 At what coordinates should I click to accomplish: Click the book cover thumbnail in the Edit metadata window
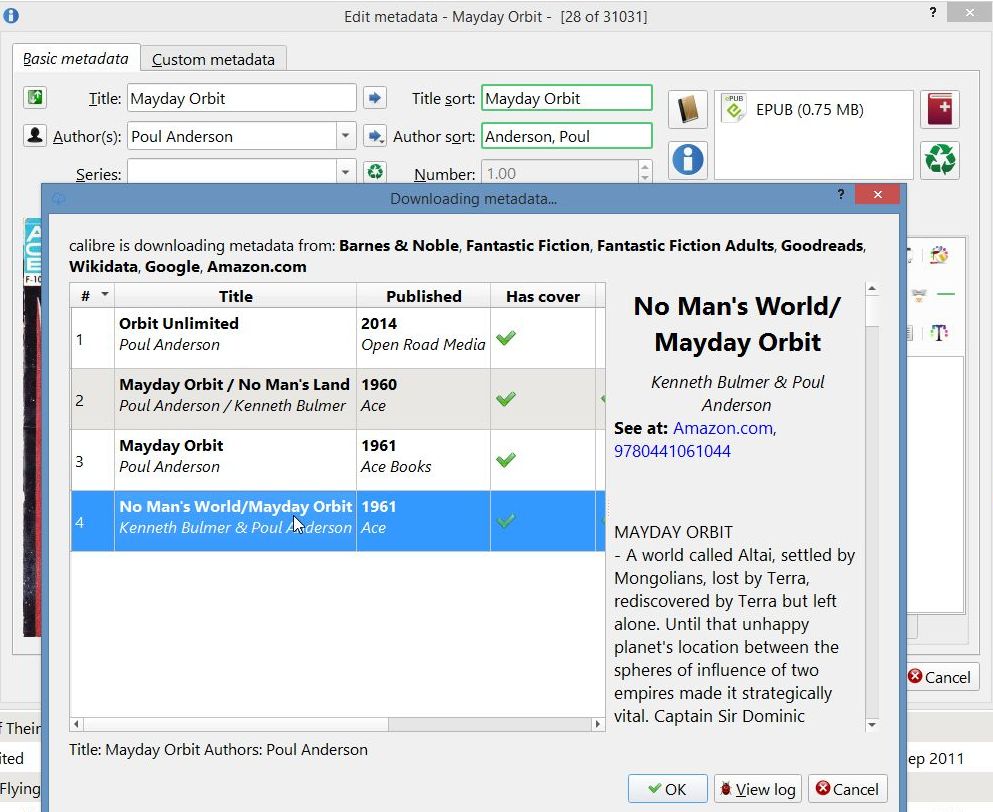tap(32, 426)
